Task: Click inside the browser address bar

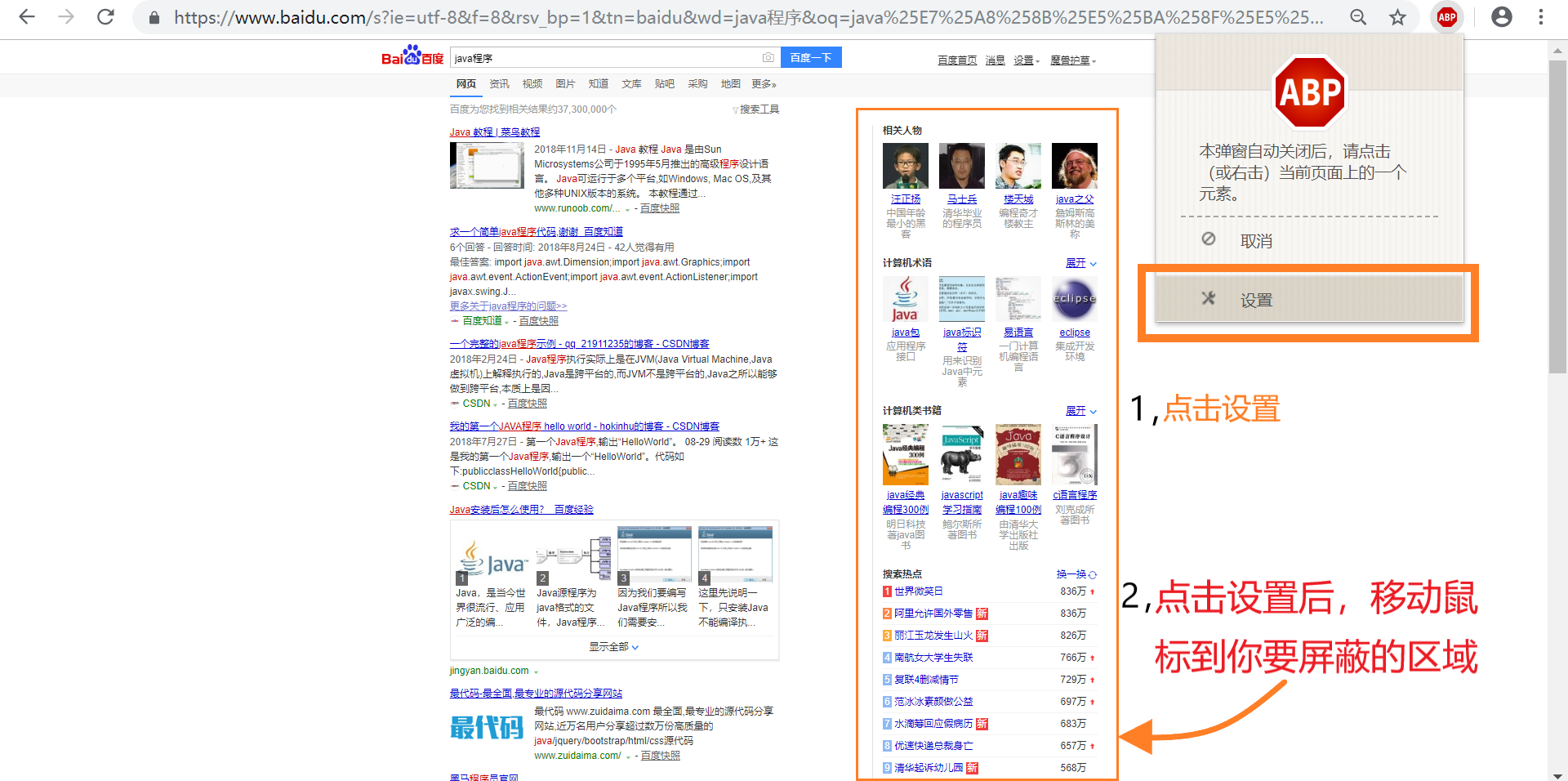Action: (x=572, y=17)
